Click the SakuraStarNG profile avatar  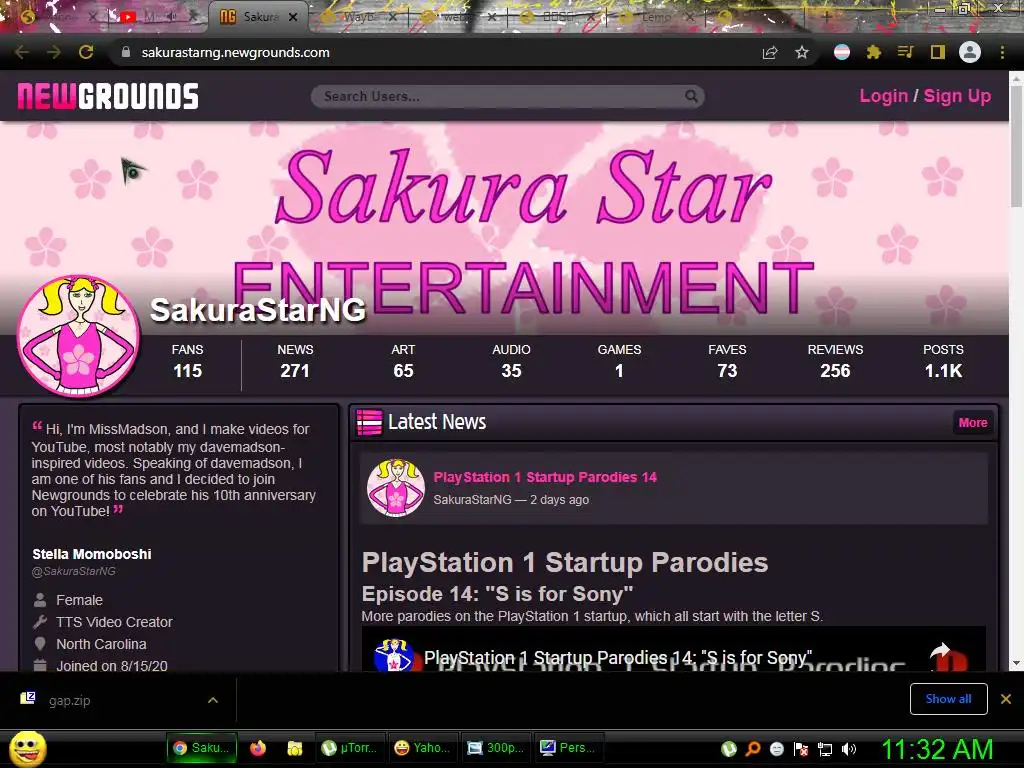click(x=78, y=336)
